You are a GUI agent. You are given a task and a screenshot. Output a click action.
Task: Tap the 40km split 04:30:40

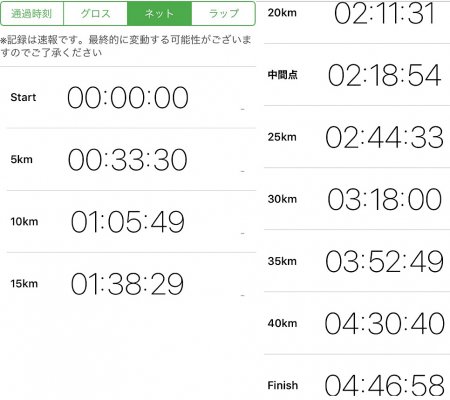tap(385, 323)
